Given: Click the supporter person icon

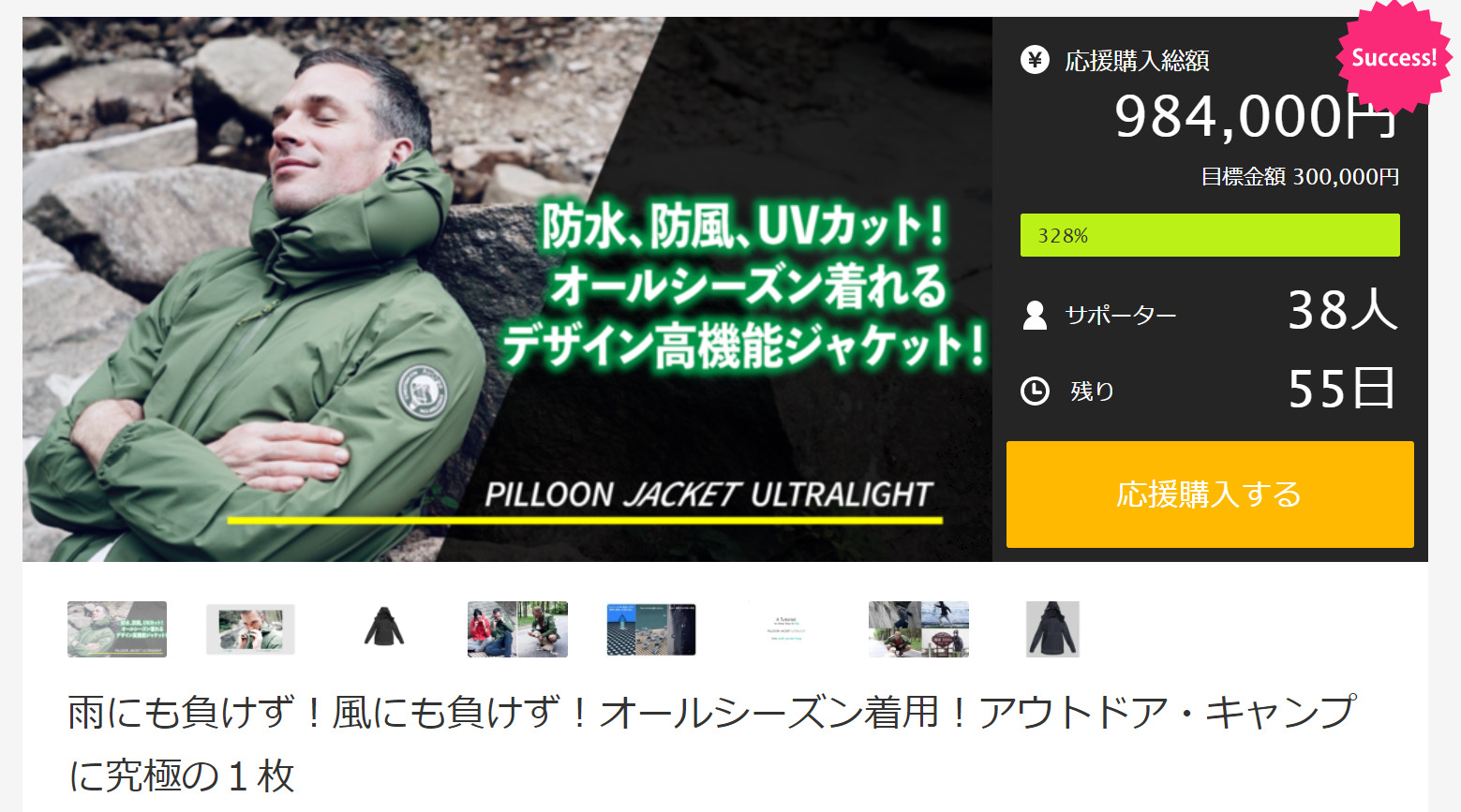Looking at the screenshot, I should click(x=1035, y=315).
